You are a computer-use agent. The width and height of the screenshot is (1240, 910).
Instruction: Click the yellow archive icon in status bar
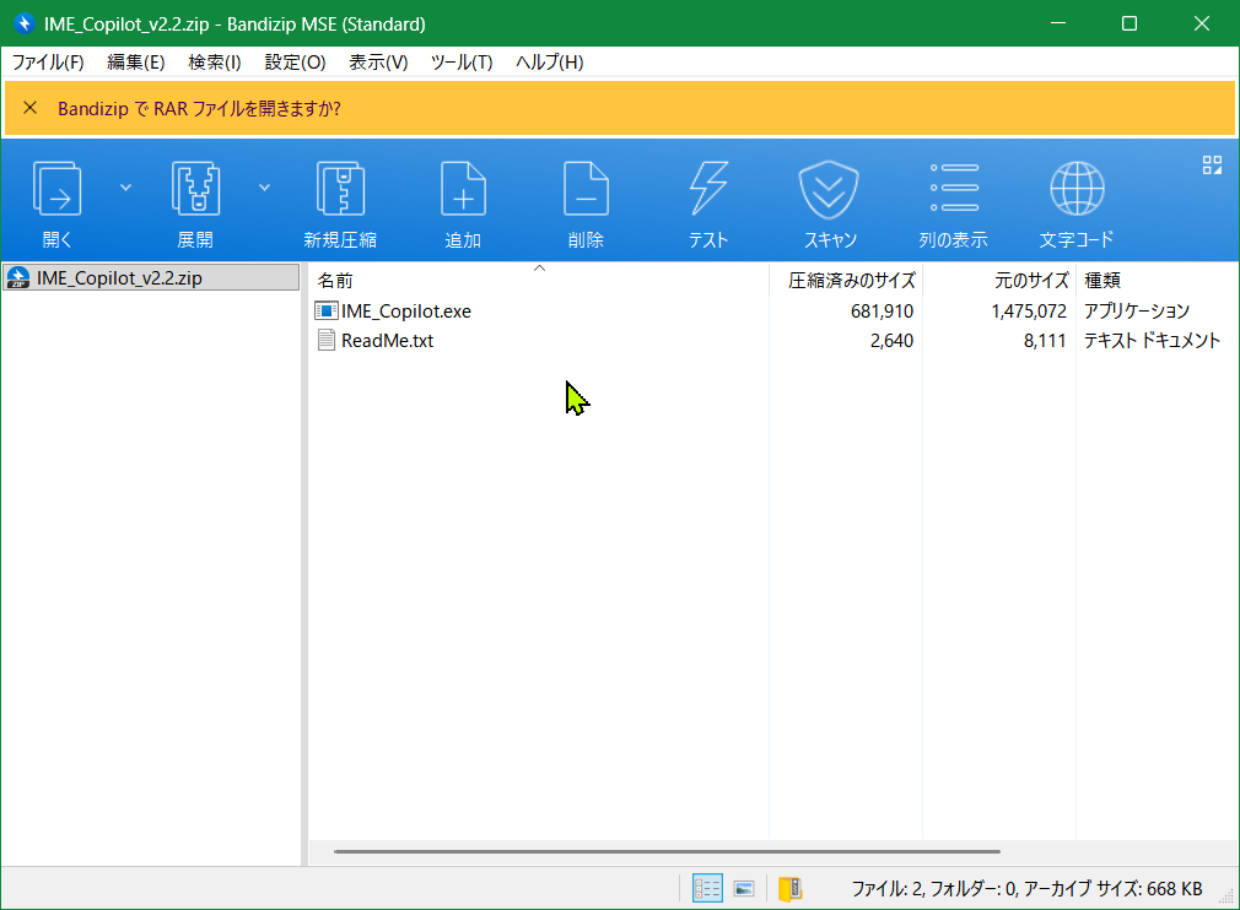coord(790,888)
